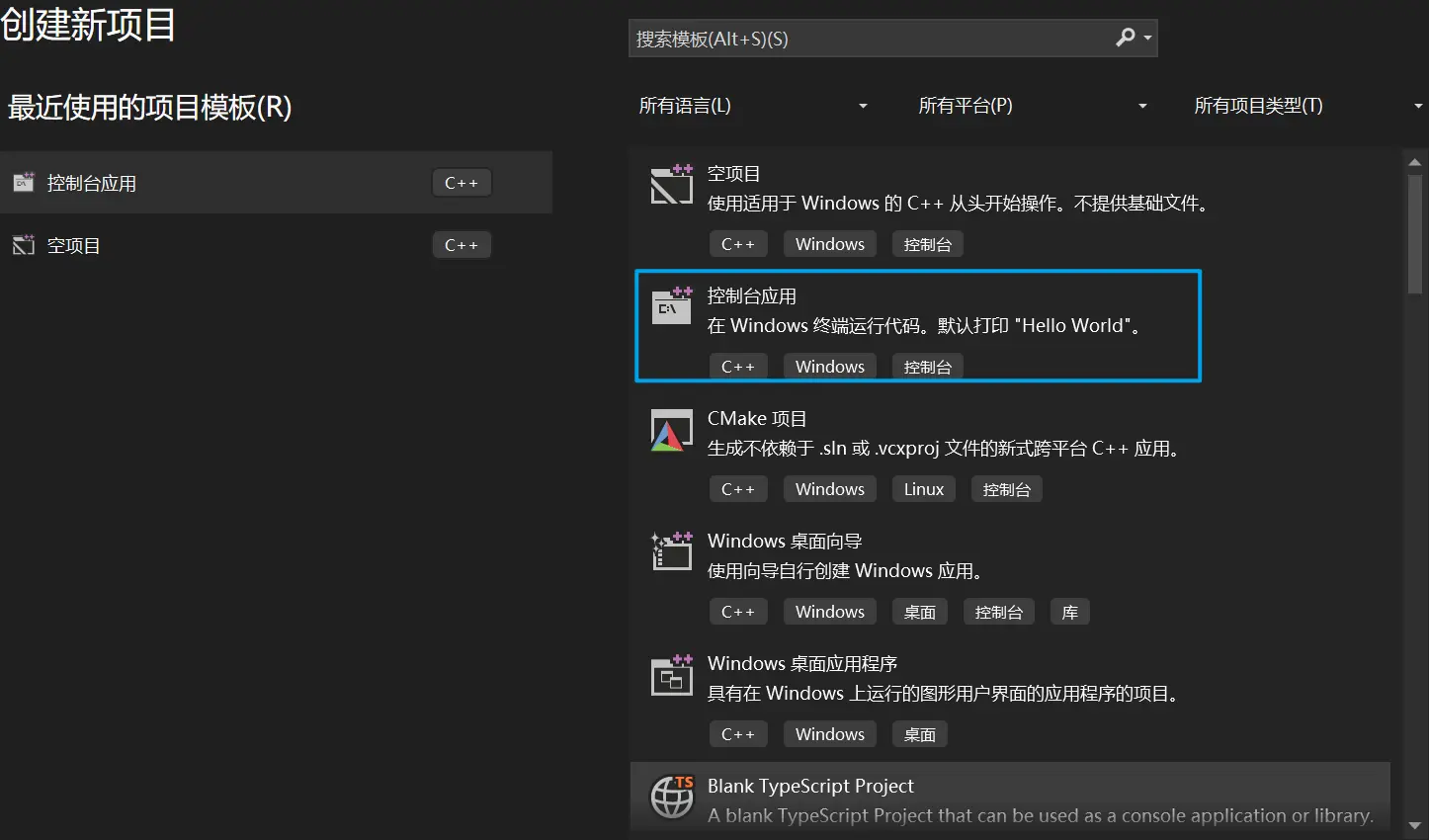Click the search magnifier icon in template search box
This screenshot has width=1429, height=840.
1125,38
